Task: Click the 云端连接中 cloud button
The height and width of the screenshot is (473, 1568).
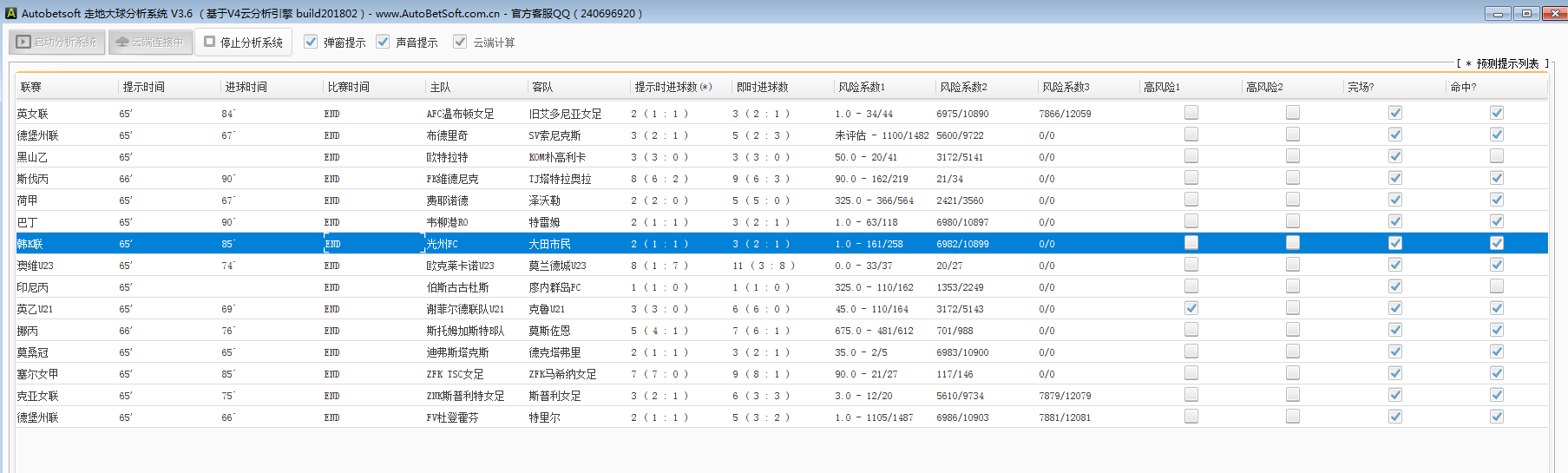Action: click(x=150, y=42)
